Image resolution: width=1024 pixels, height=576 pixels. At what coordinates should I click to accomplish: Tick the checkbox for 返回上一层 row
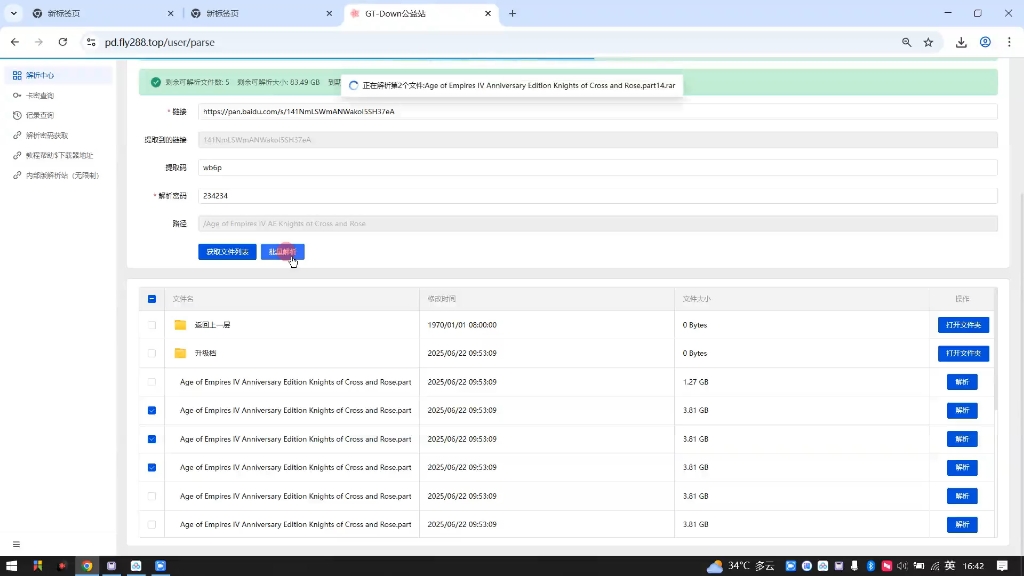tap(152, 325)
